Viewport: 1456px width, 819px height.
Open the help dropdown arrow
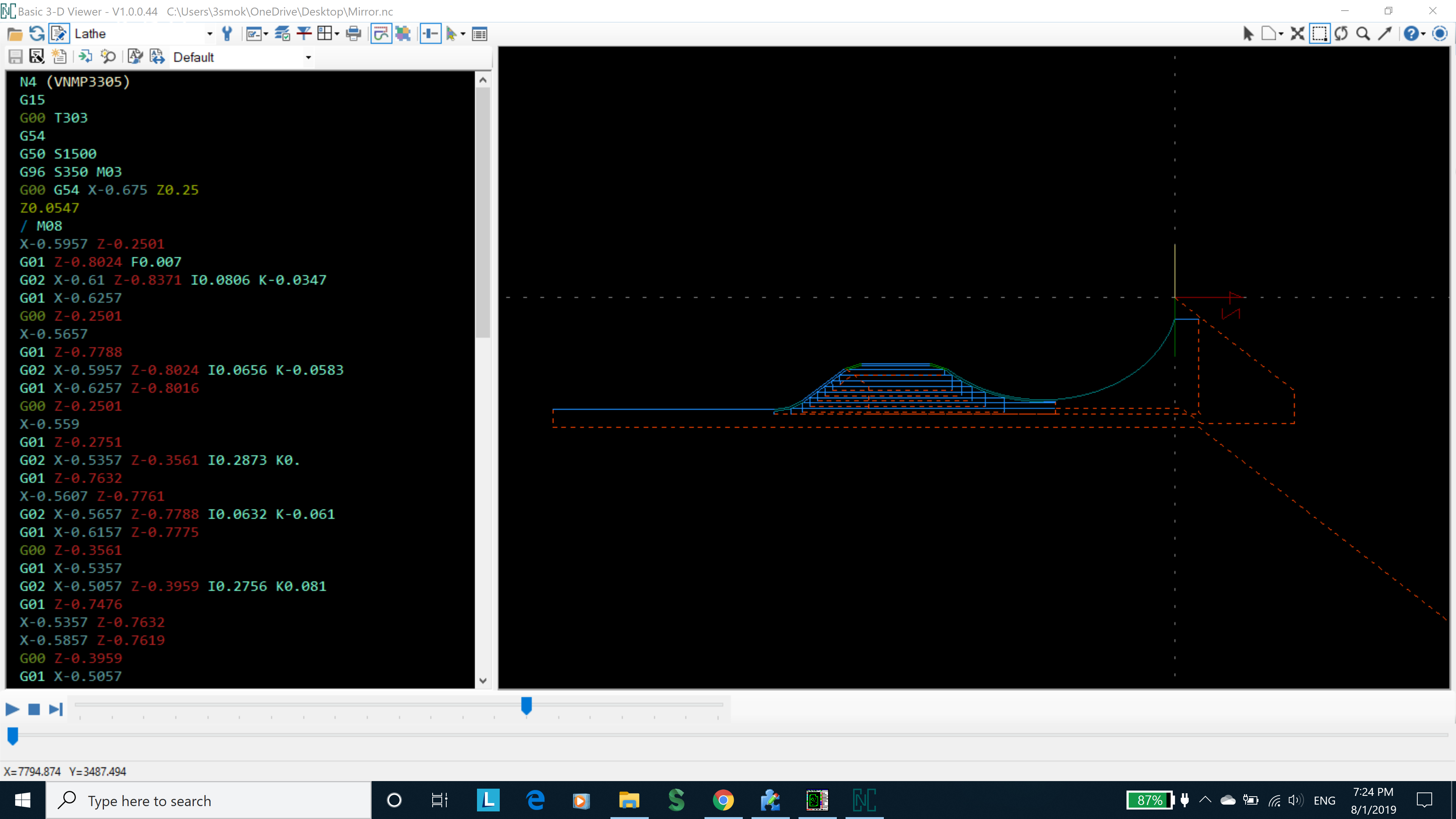pos(1423,34)
